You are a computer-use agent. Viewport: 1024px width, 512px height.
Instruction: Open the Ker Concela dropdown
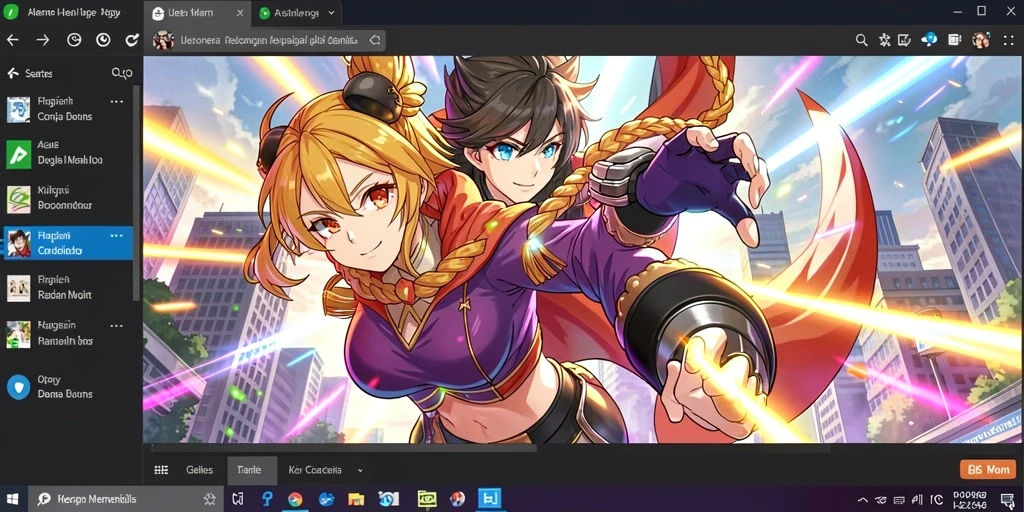325,470
